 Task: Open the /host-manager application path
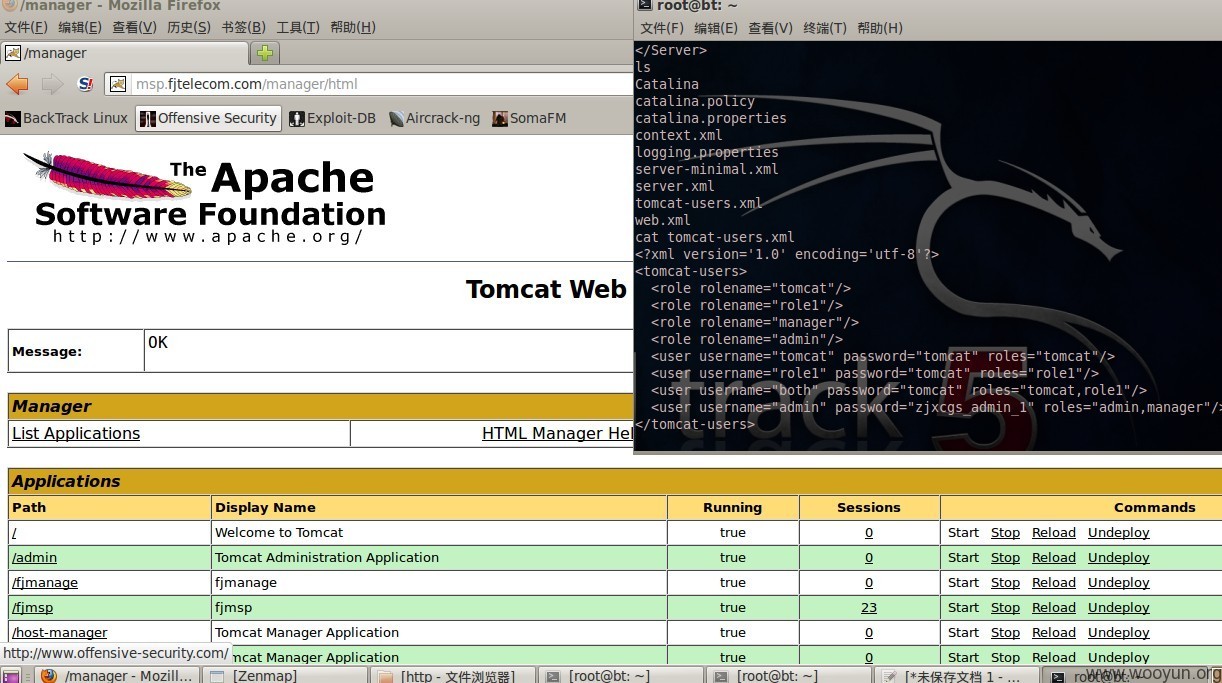coord(59,633)
